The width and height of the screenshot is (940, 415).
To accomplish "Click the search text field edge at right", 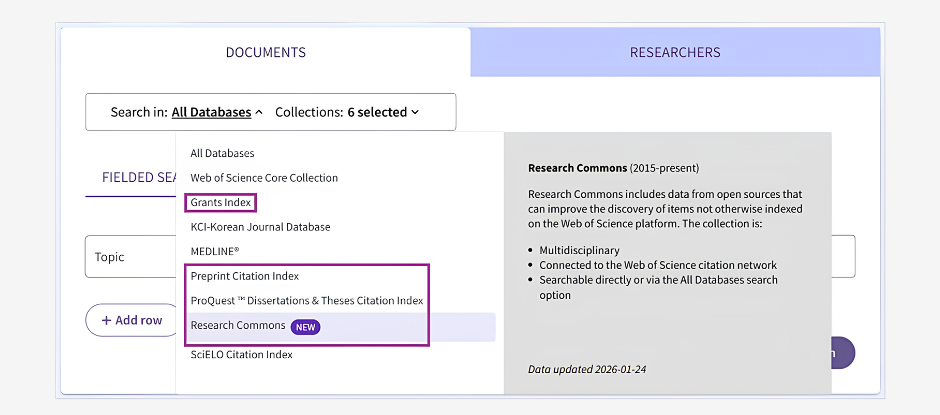I will tap(843, 257).
